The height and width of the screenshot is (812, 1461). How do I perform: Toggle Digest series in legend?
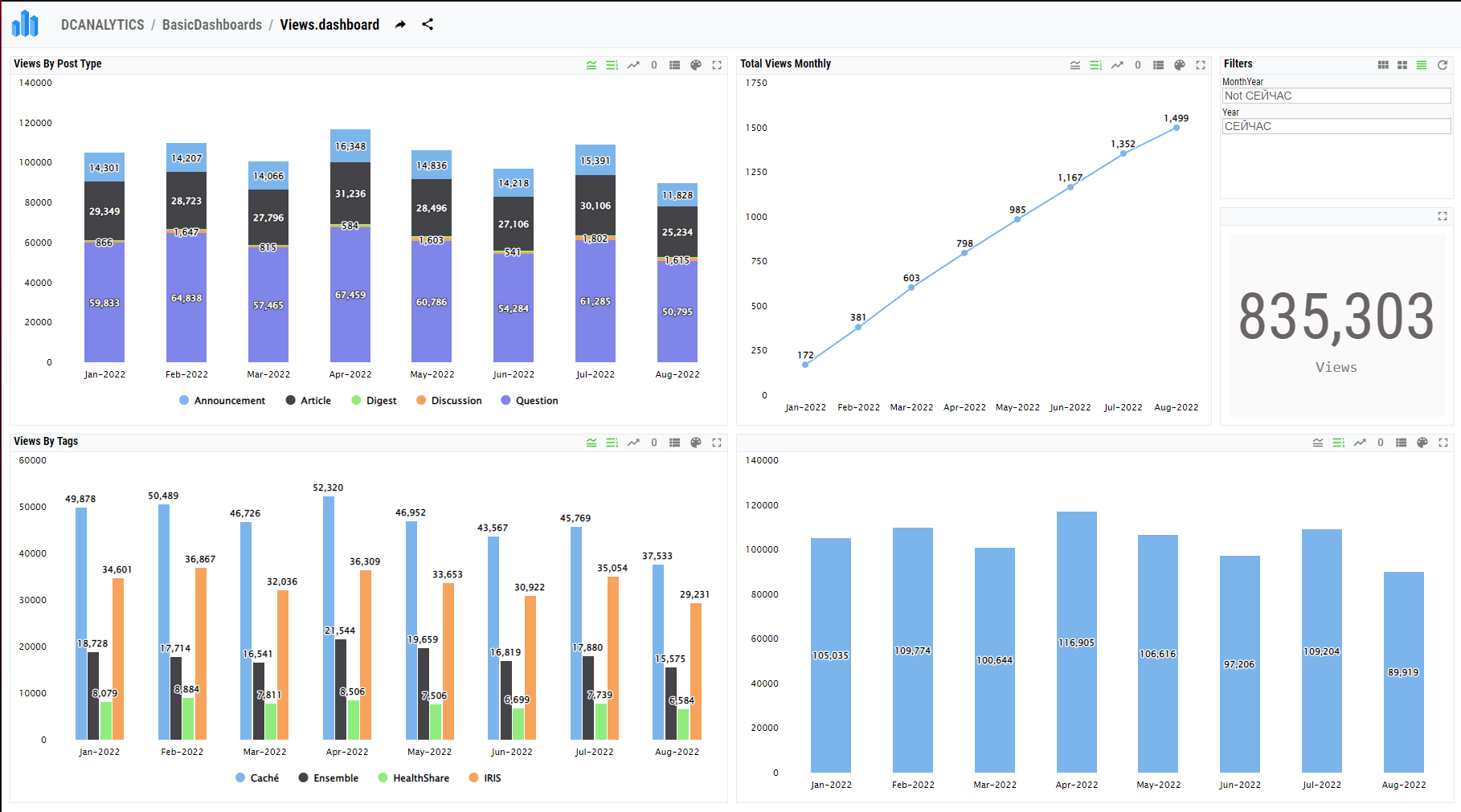pyautogui.click(x=374, y=401)
